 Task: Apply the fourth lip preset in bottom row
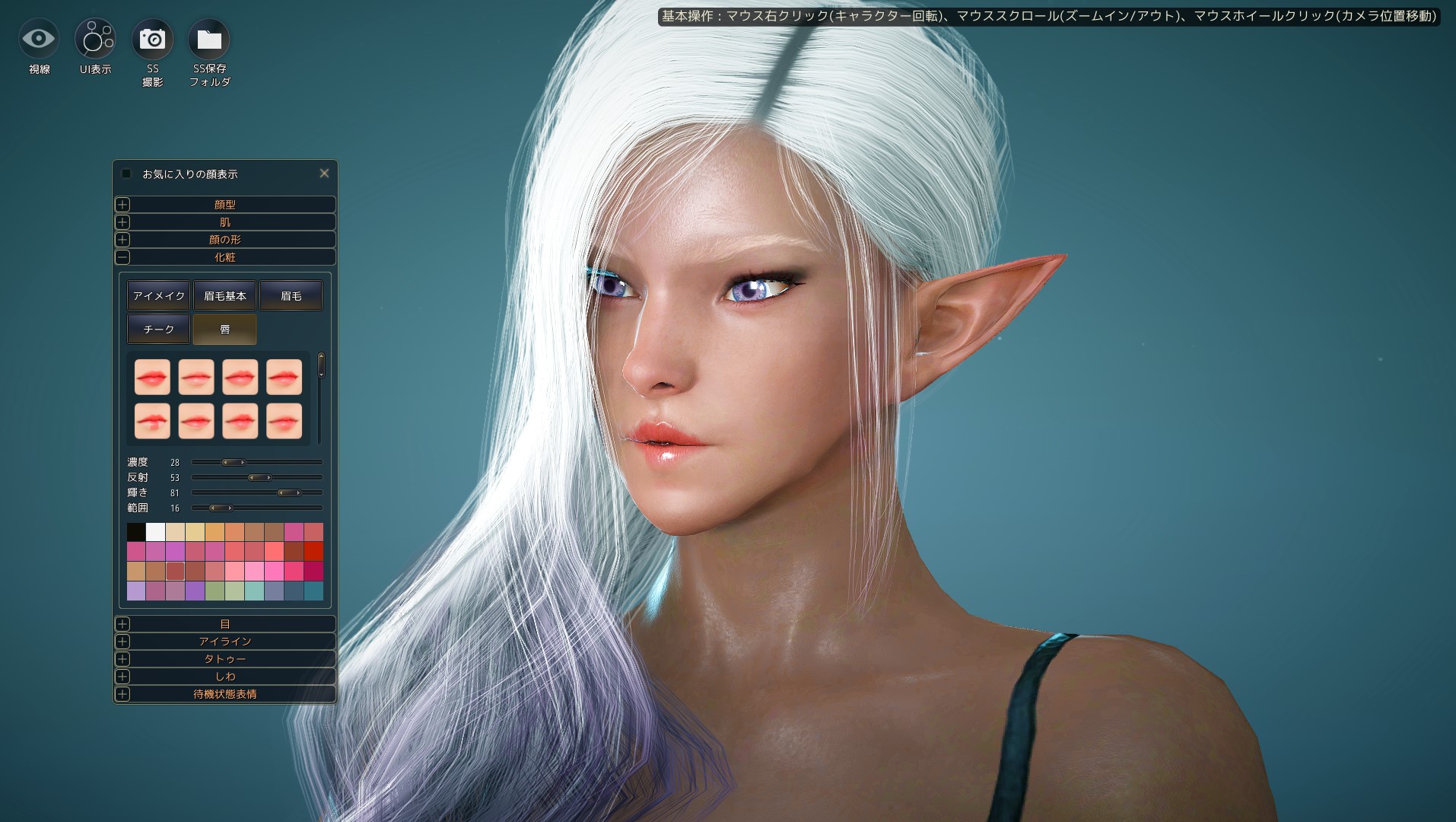[x=285, y=421]
